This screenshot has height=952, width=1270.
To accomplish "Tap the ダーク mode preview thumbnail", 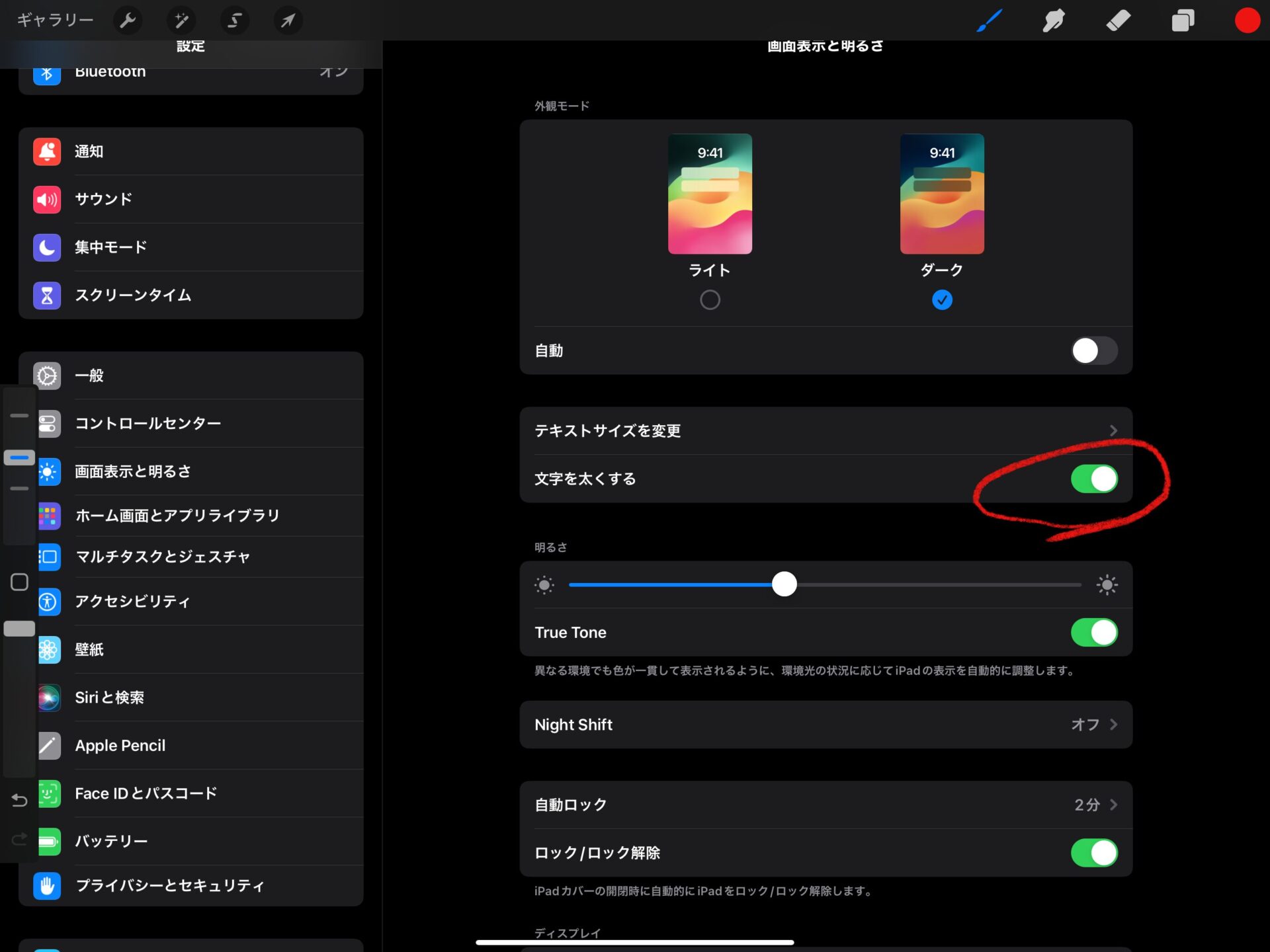I will [x=942, y=194].
